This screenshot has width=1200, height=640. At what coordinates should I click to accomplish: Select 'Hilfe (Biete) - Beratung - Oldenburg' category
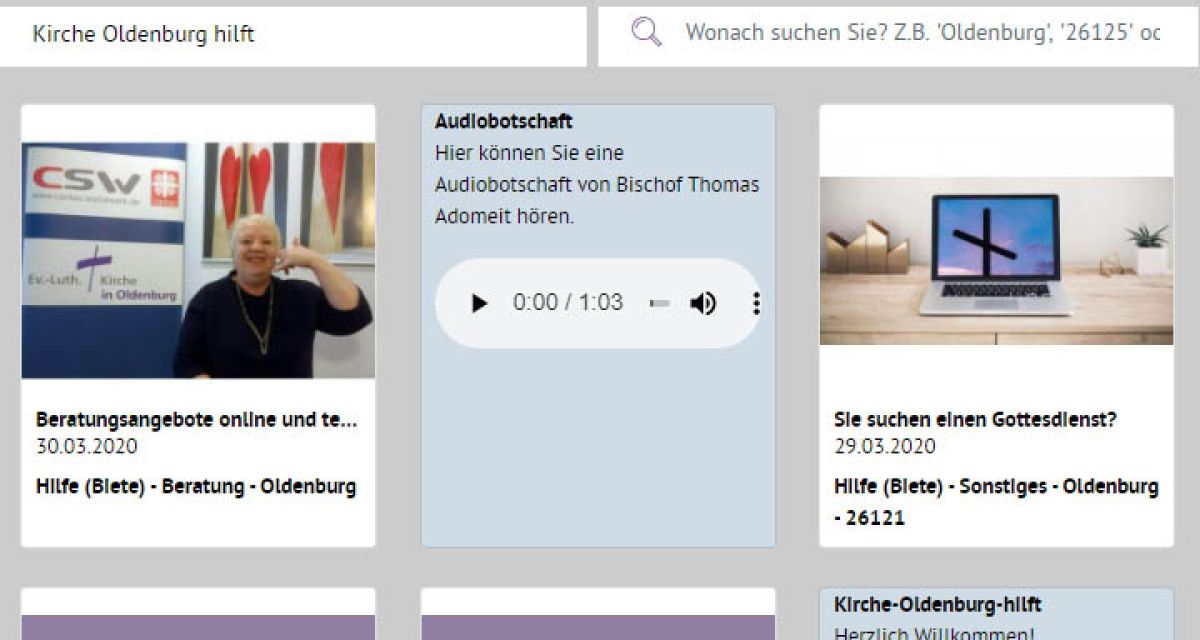point(196,487)
